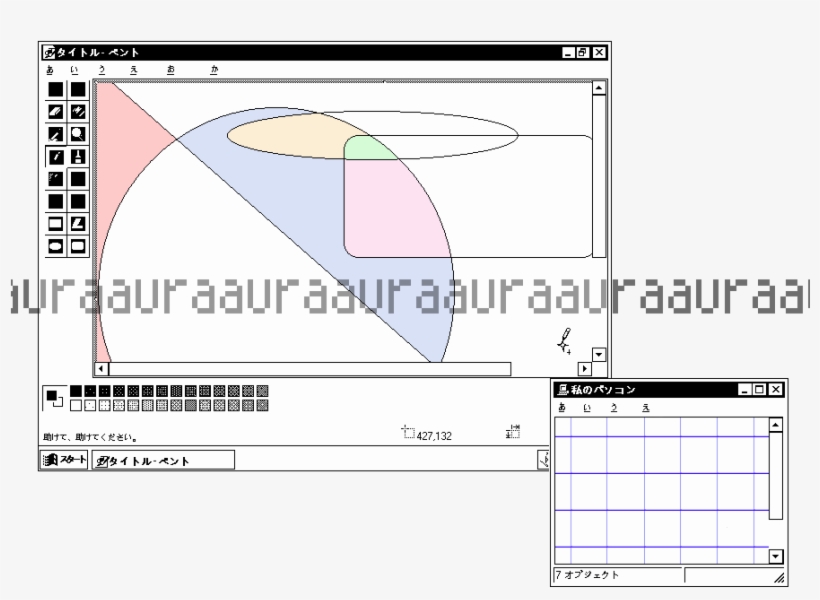
Task: Pick the Rounded Rectangle tool
Action: click(x=77, y=245)
